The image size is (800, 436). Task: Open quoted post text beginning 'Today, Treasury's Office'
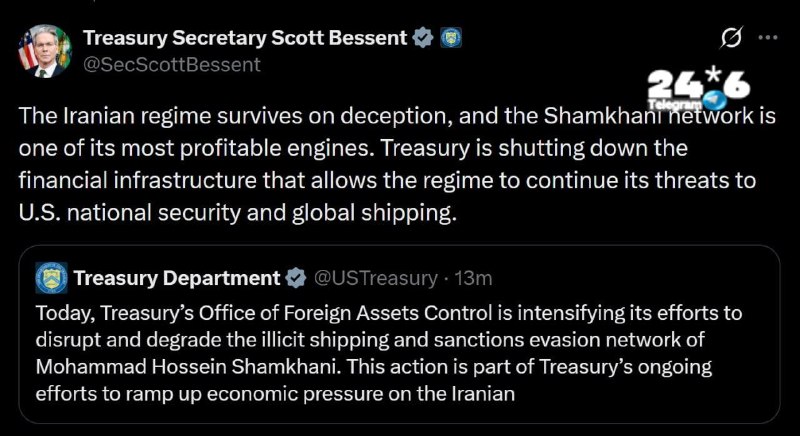[389, 313]
